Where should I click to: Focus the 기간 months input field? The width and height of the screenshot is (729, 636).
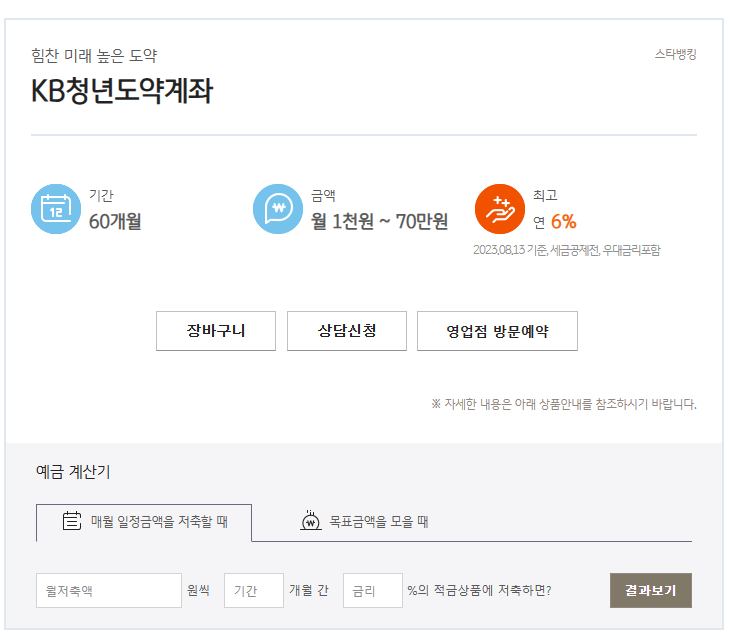coord(254,590)
